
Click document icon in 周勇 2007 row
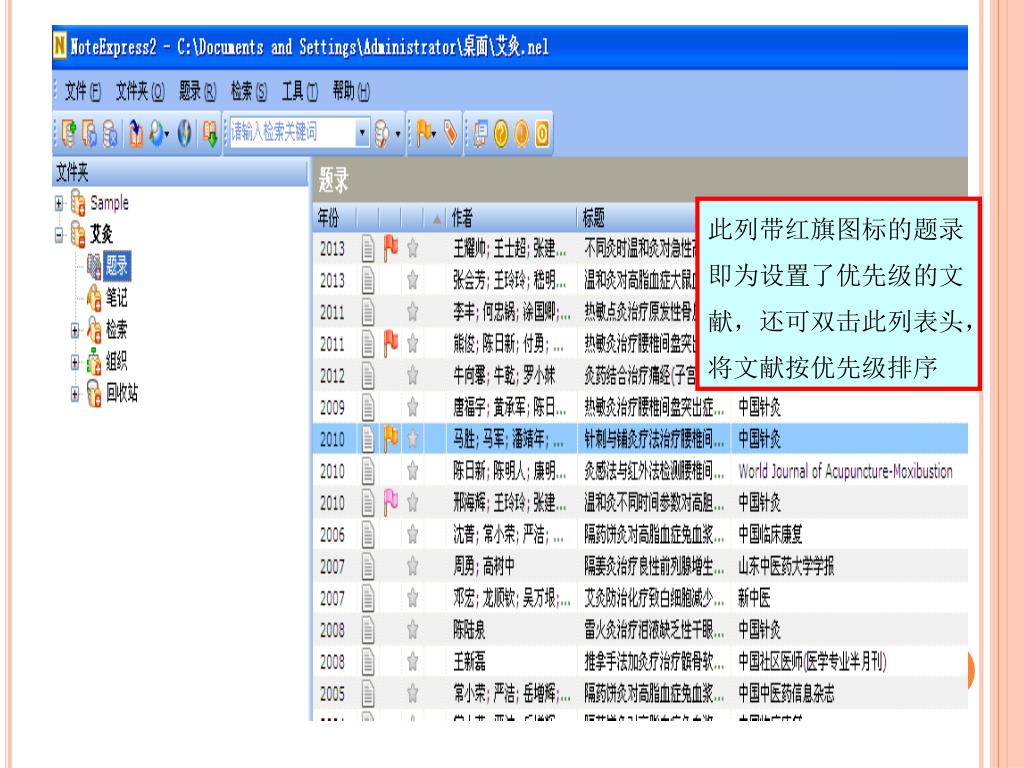368,566
